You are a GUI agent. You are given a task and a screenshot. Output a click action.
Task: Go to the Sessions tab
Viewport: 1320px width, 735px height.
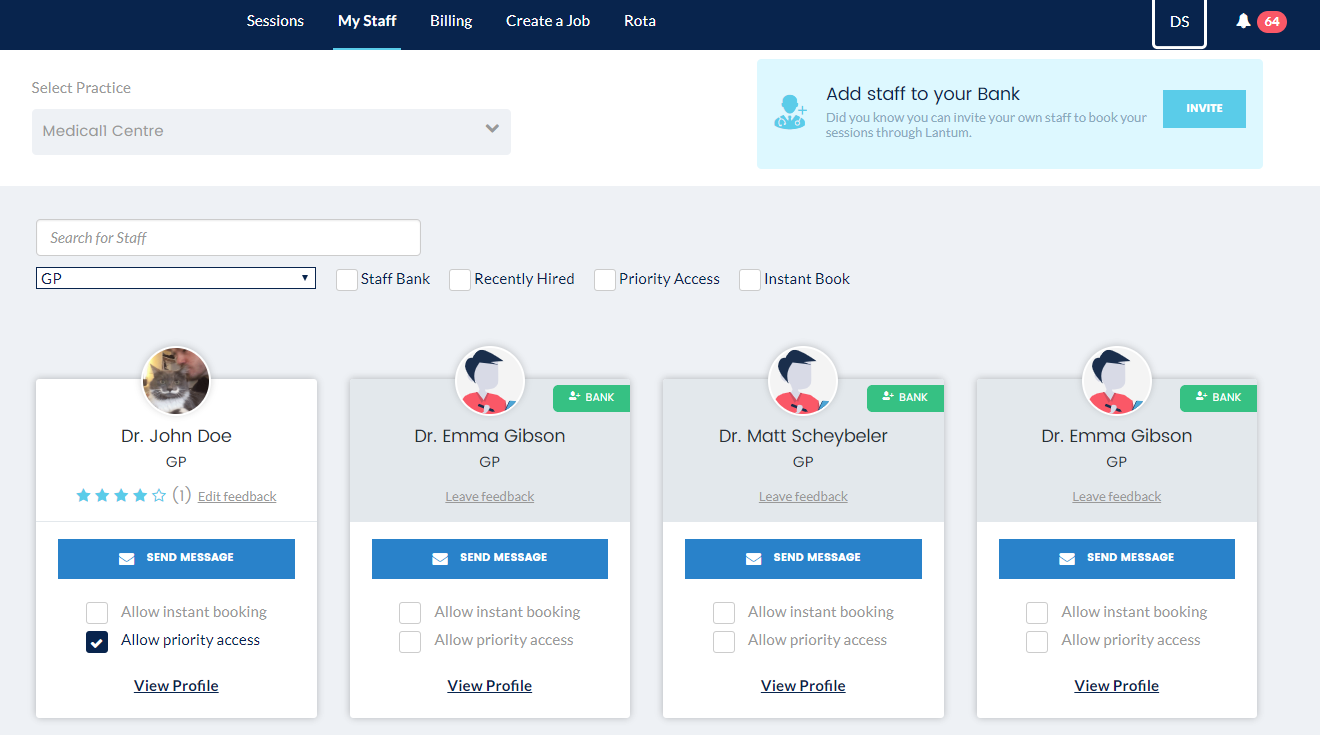pos(275,21)
